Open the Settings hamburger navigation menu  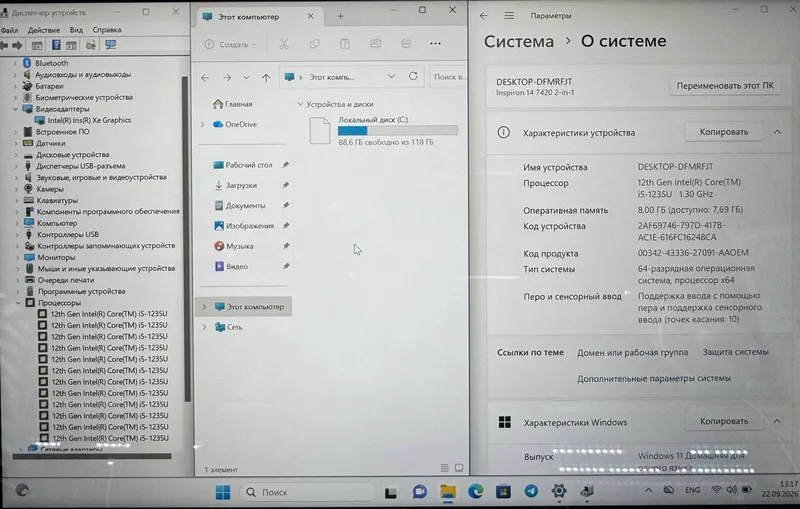(509, 16)
